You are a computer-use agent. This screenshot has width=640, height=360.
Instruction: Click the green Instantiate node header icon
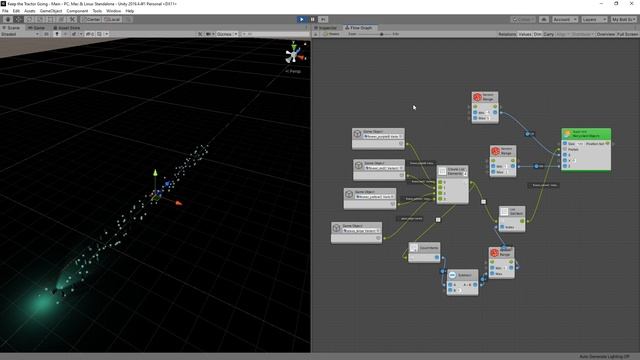click(x=567, y=133)
